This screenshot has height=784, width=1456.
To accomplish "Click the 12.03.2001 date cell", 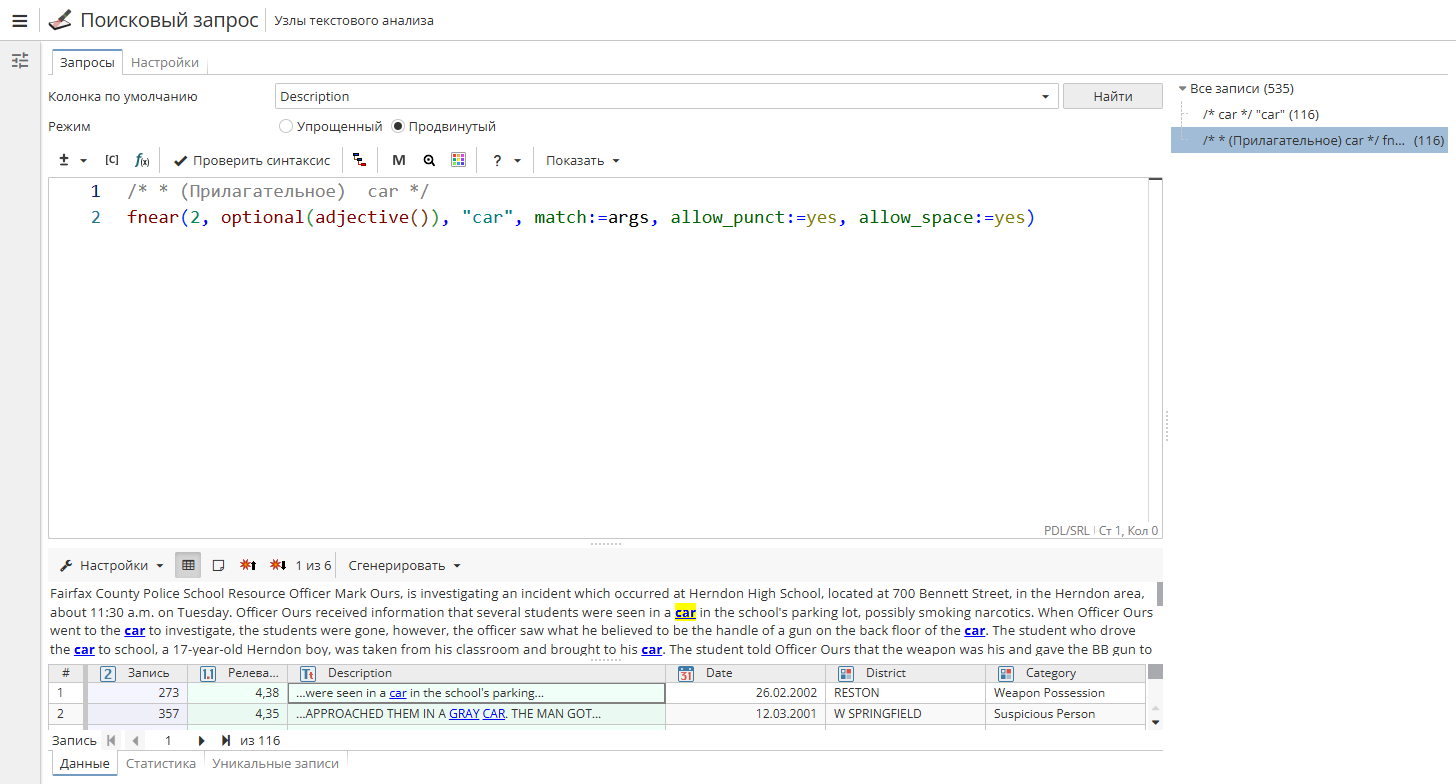I will tap(745, 714).
